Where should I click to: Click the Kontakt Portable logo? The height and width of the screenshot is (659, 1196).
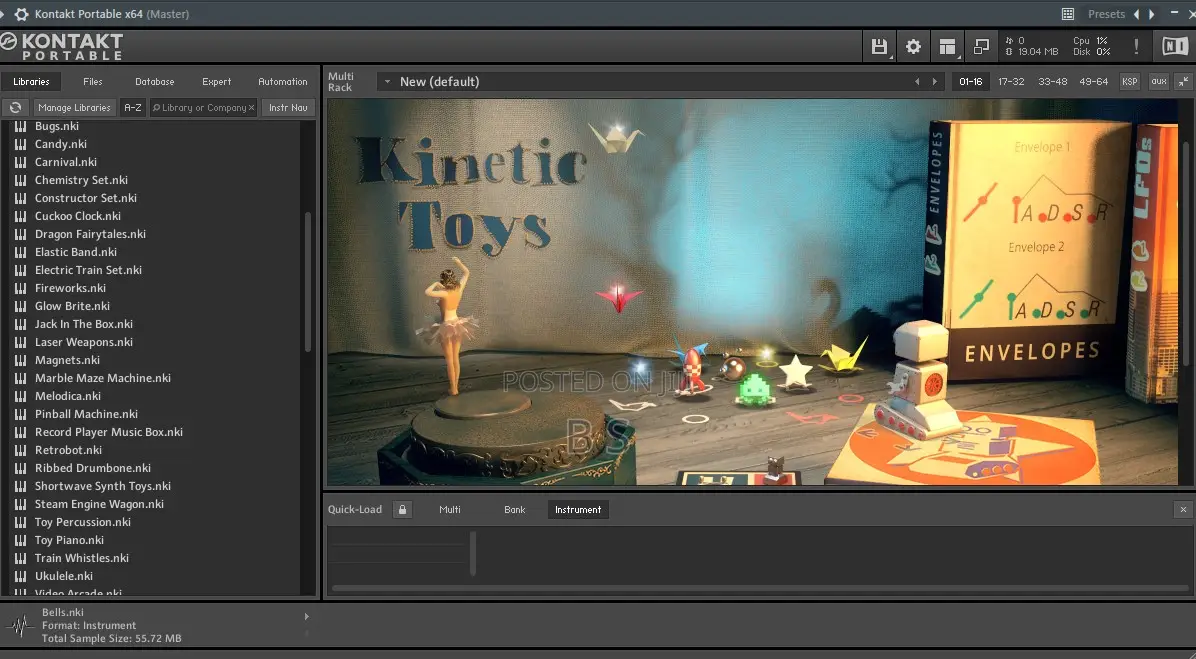click(x=63, y=47)
